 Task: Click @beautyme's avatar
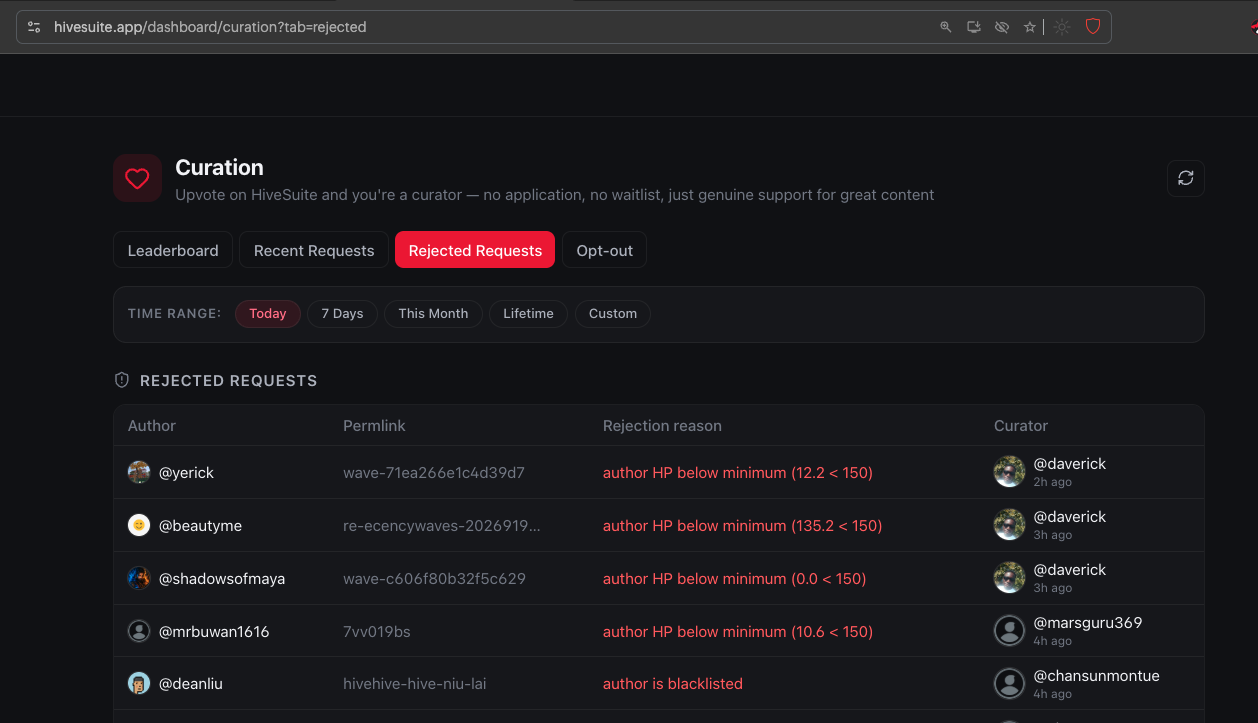click(x=139, y=525)
